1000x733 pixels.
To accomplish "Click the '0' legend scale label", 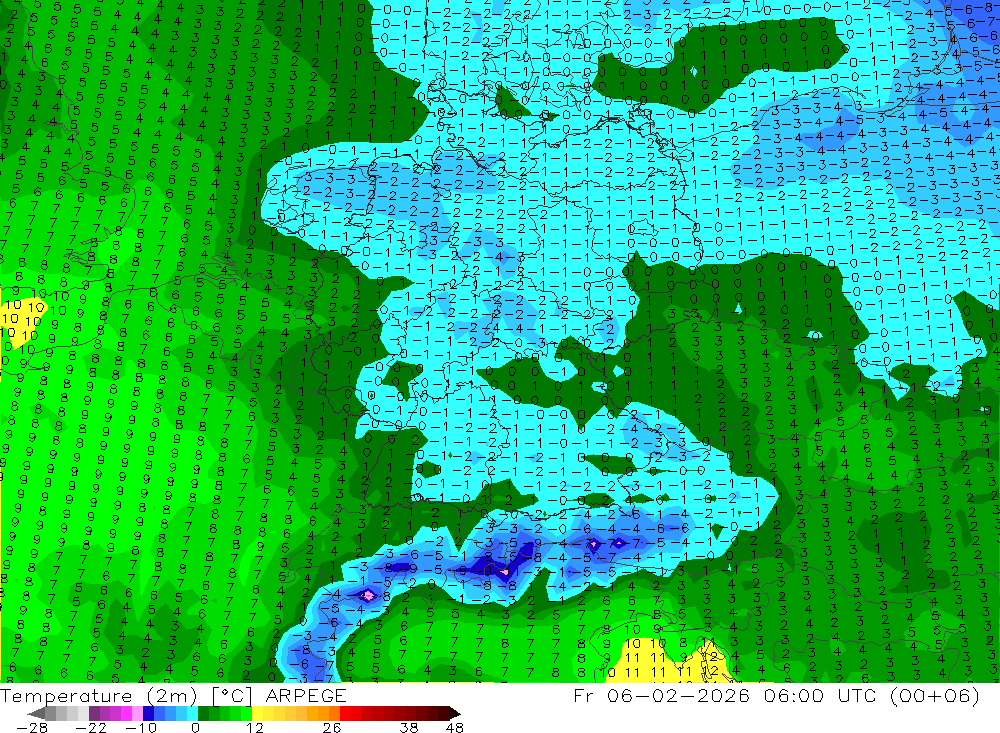I will point(195,727).
